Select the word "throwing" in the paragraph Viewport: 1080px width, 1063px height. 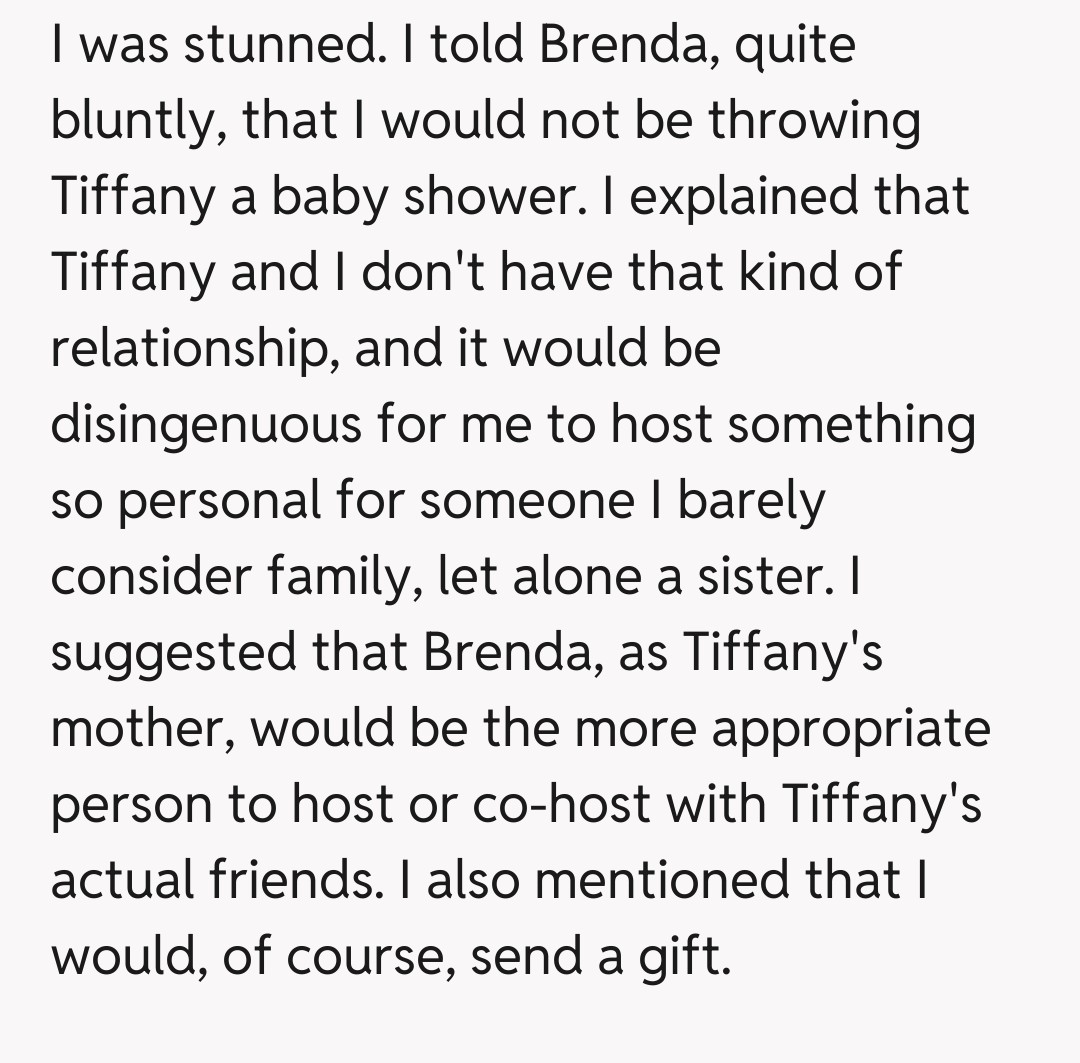coord(815,122)
